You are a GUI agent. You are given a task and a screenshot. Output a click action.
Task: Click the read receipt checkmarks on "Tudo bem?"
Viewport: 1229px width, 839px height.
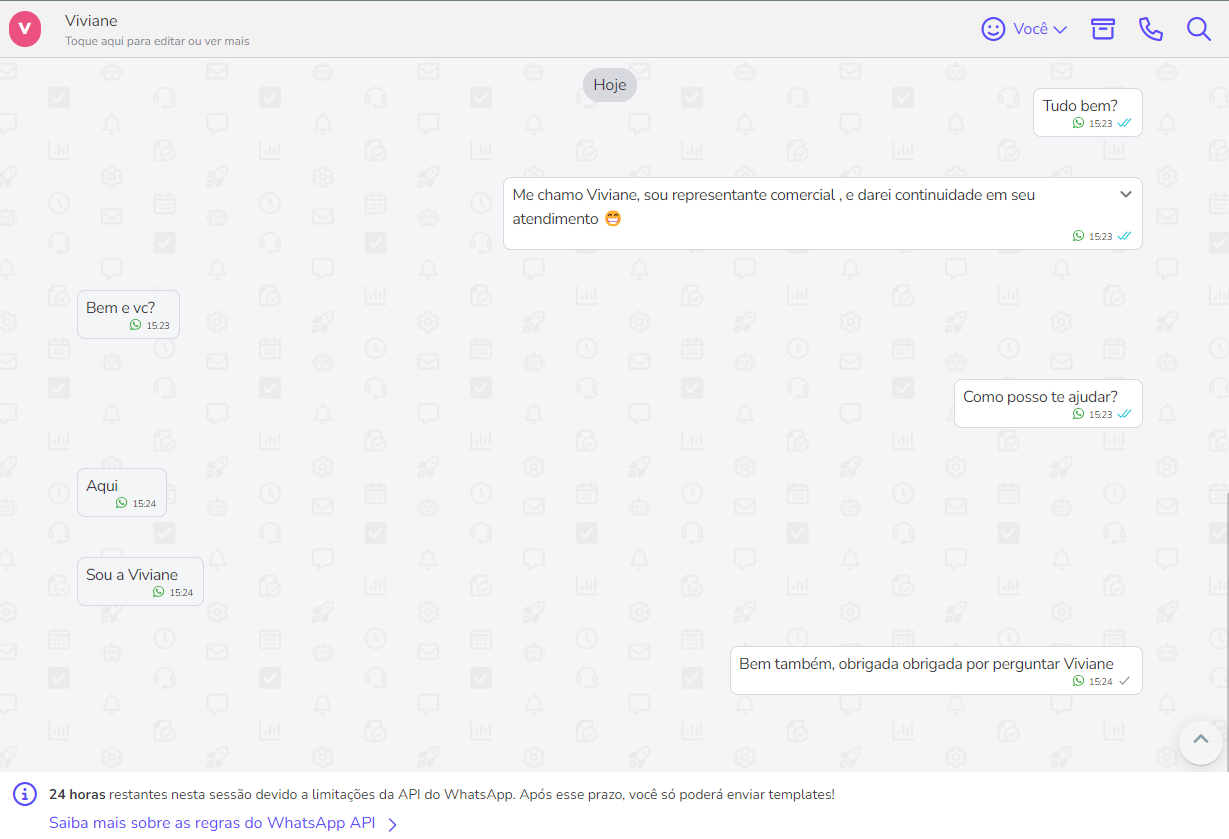[x=1125, y=123]
